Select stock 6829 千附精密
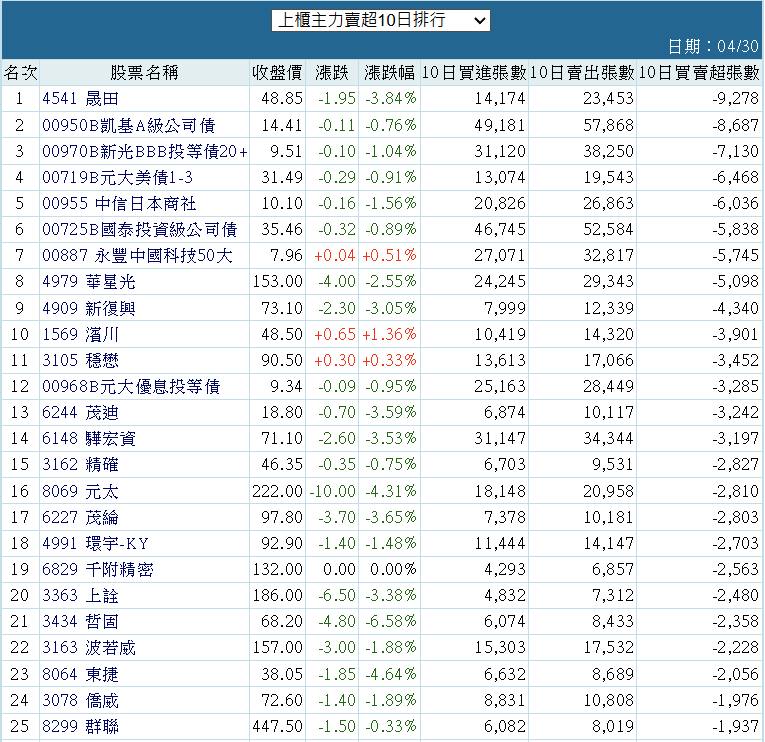Image resolution: width=765 pixels, height=742 pixels. (98, 569)
